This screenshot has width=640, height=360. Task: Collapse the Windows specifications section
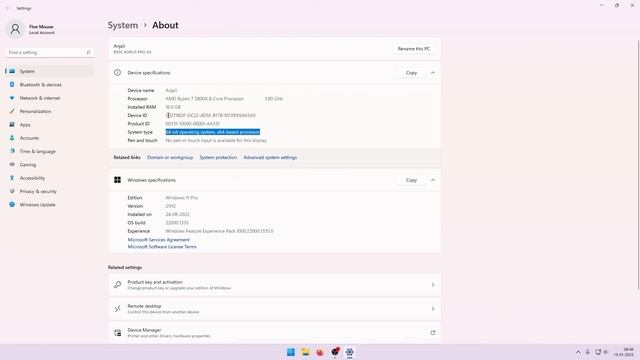click(433, 180)
